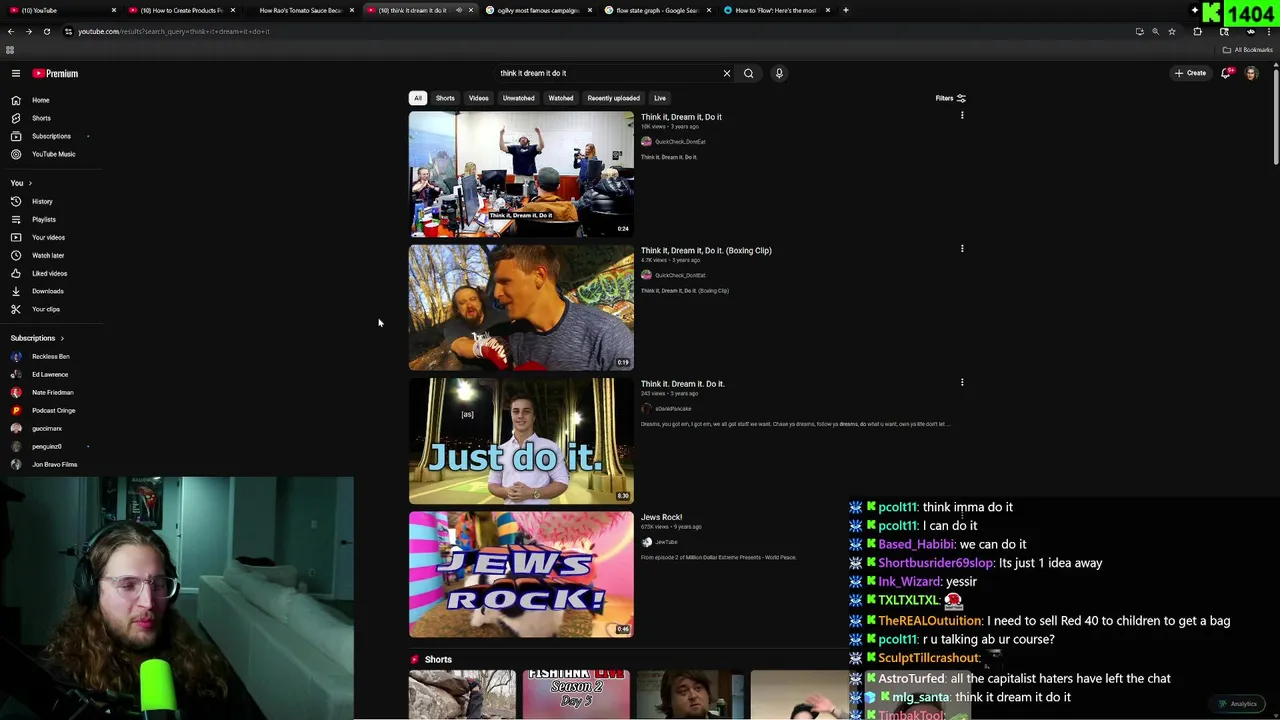Start voice search with the microphone
The width and height of the screenshot is (1280, 720).
[779, 73]
